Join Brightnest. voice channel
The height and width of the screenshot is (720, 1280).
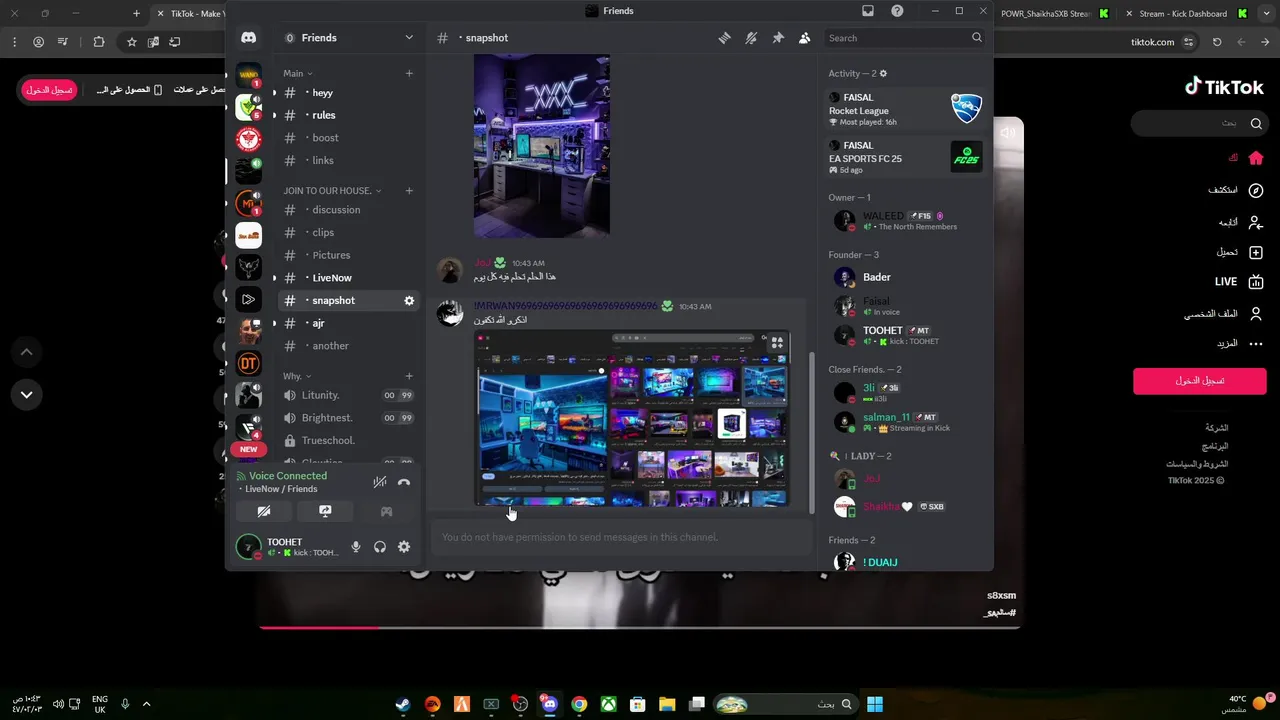tap(347, 418)
